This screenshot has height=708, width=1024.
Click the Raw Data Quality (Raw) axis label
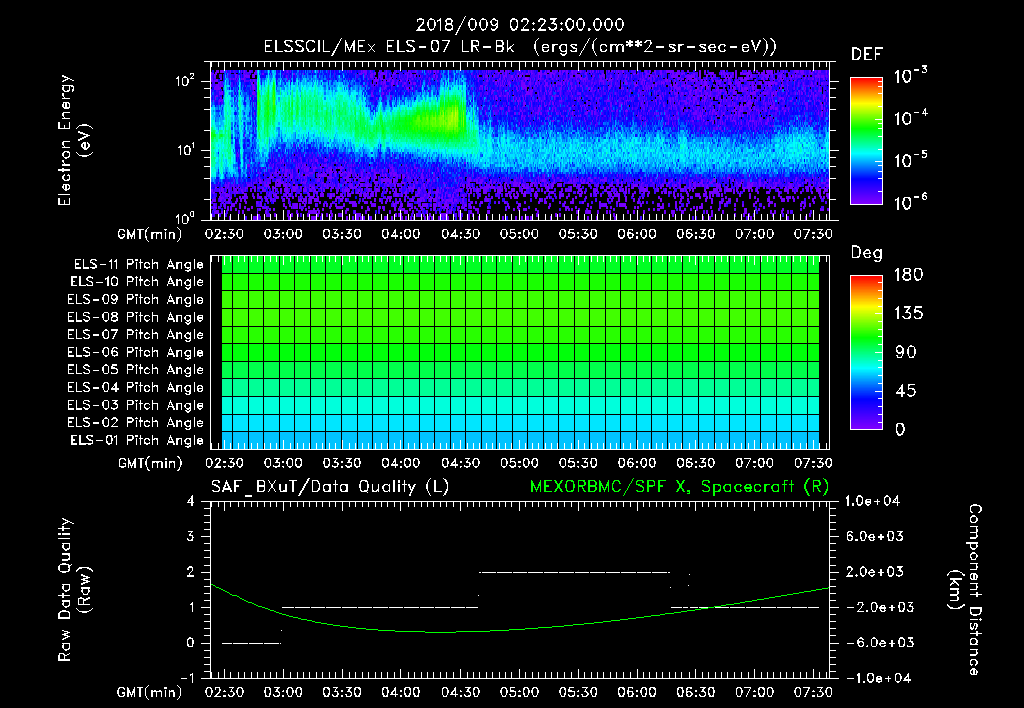(x=74, y=590)
